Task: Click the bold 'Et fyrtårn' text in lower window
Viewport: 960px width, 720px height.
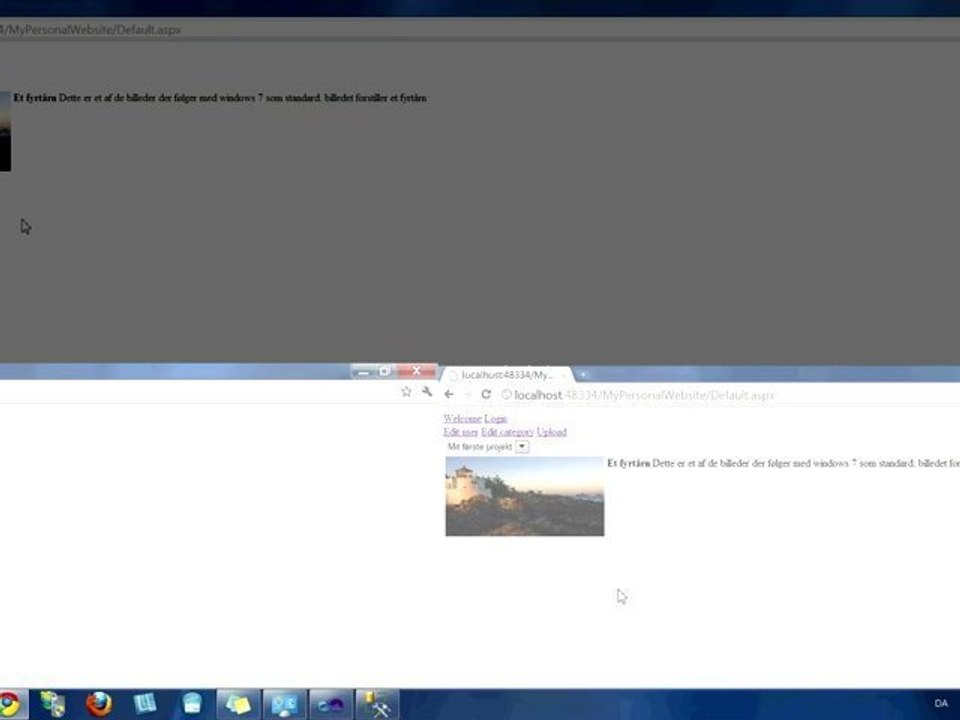Action: click(x=628, y=463)
